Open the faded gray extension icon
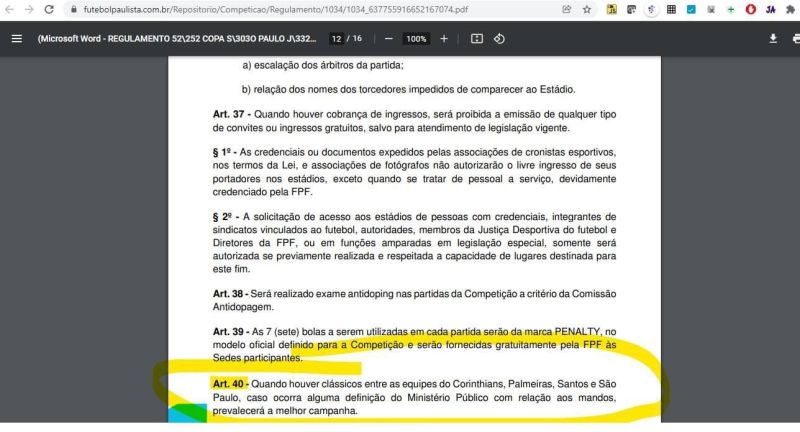 [x=711, y=9]
